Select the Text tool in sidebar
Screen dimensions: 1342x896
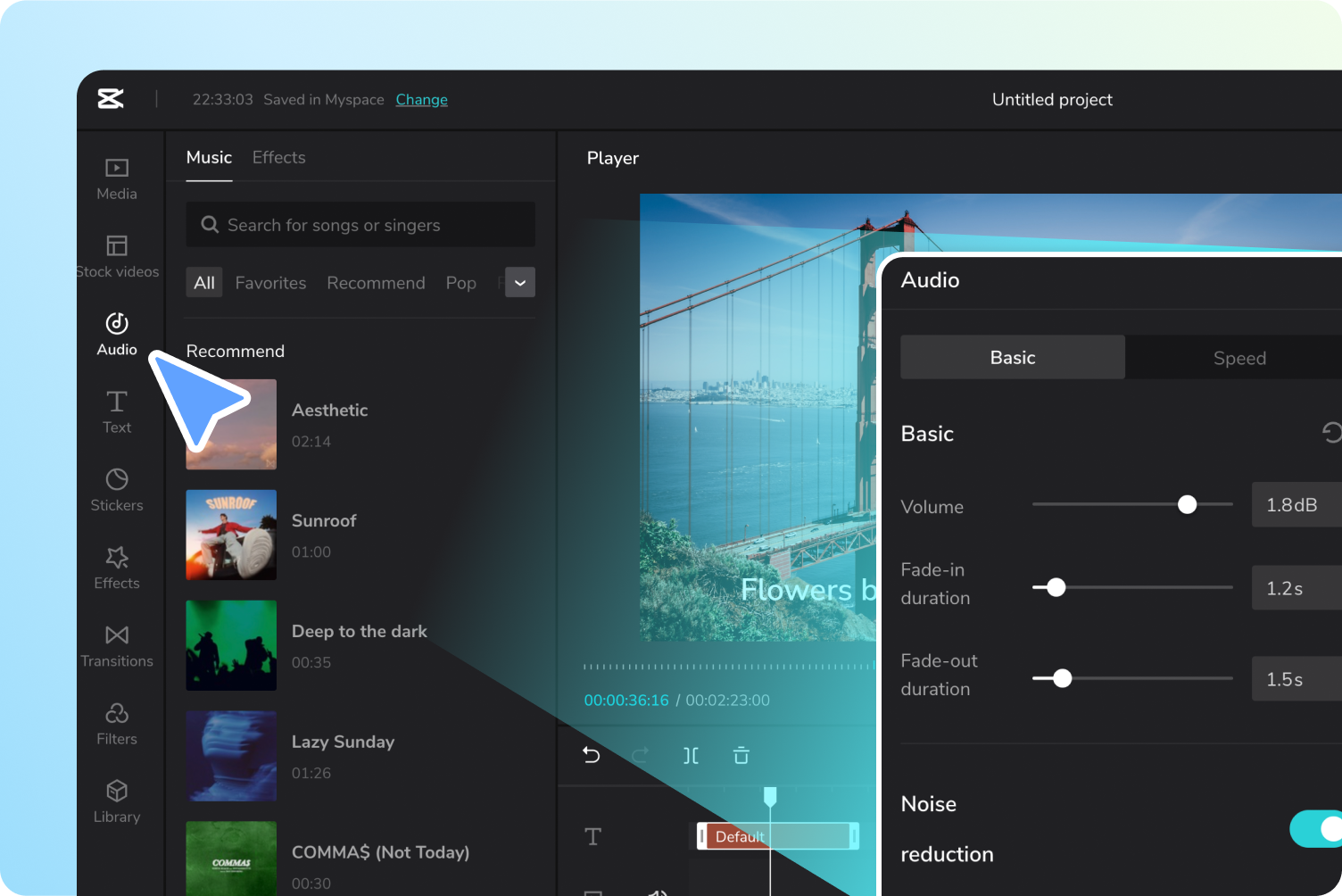[117, 412]
